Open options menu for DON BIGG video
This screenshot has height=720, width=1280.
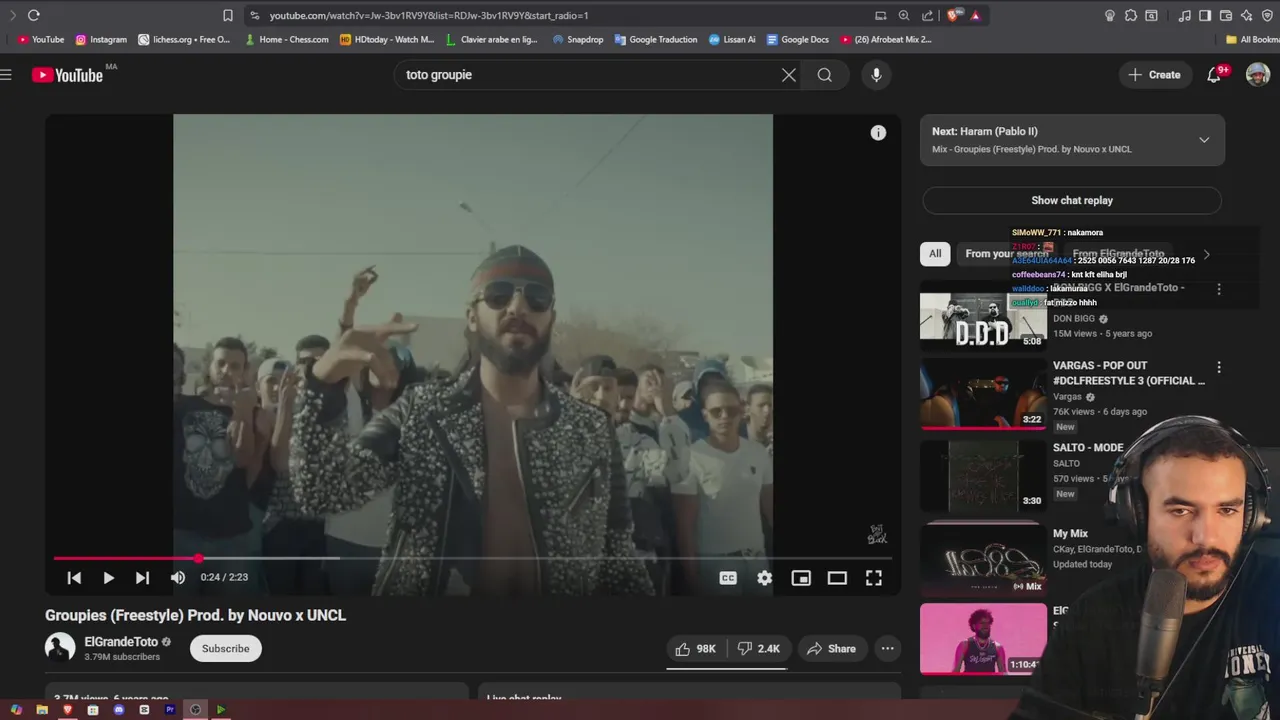pos(1218,289)
